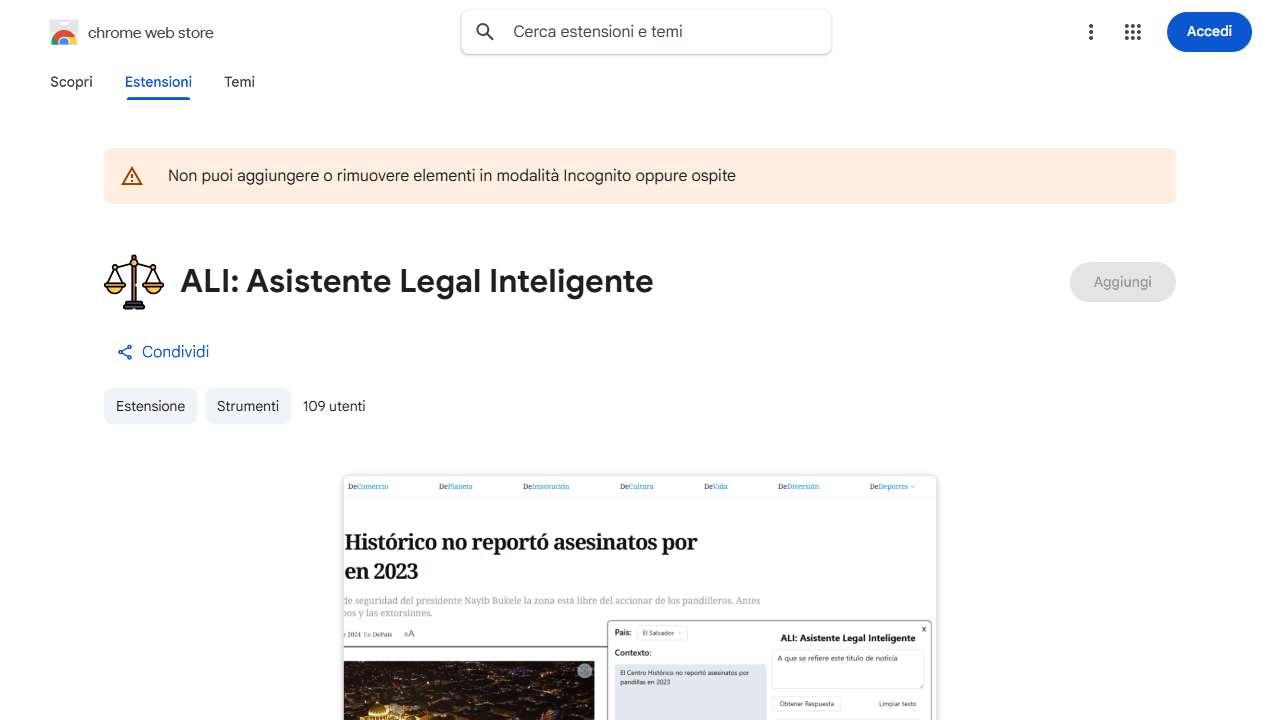Viewport: 1280px width, 720px height.
Task: Open the three-dot more options menu
Action: tap(1091, 32)
